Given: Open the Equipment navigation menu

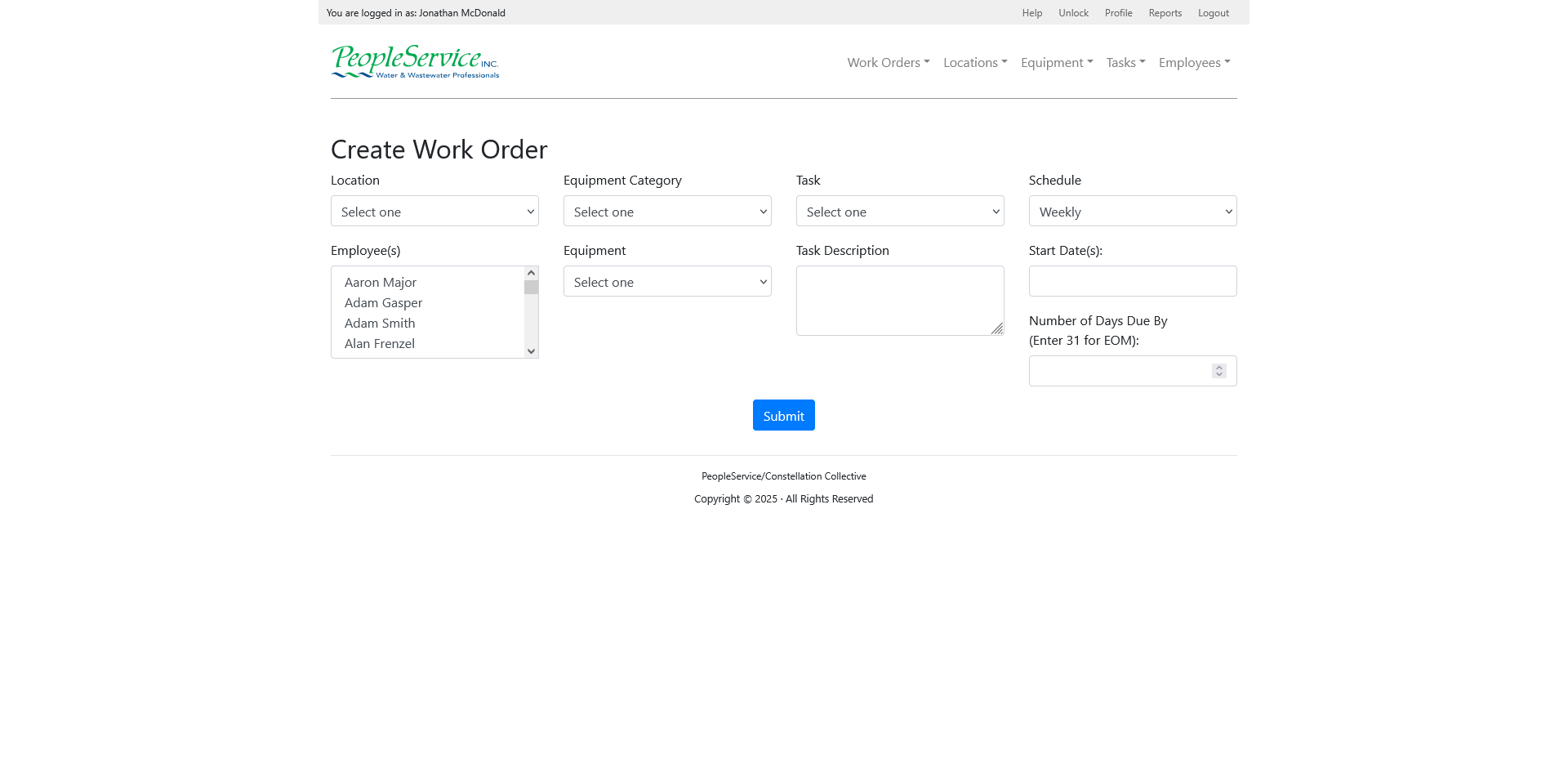Looking at the screenshot, I should pyautogui.click(x=1057, y=63).
